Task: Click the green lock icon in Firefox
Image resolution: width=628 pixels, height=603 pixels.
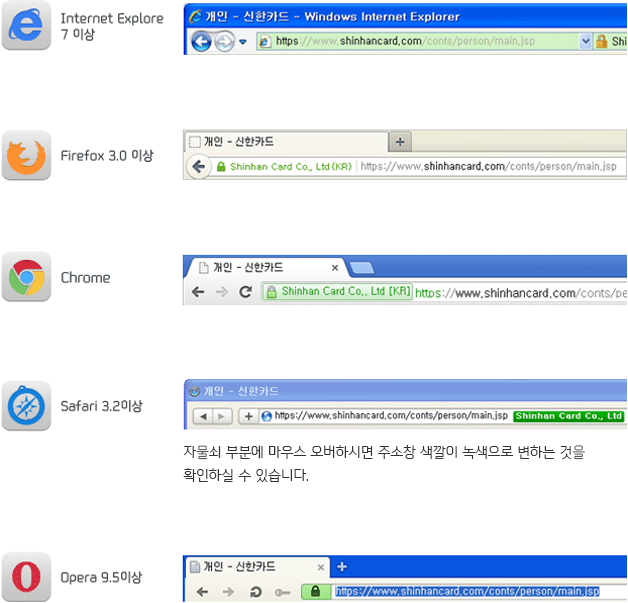Action: 221,167
